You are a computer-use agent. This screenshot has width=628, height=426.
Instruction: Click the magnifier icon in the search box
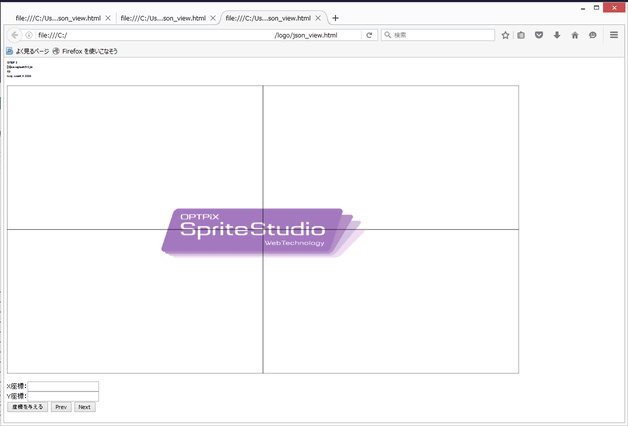388,35
